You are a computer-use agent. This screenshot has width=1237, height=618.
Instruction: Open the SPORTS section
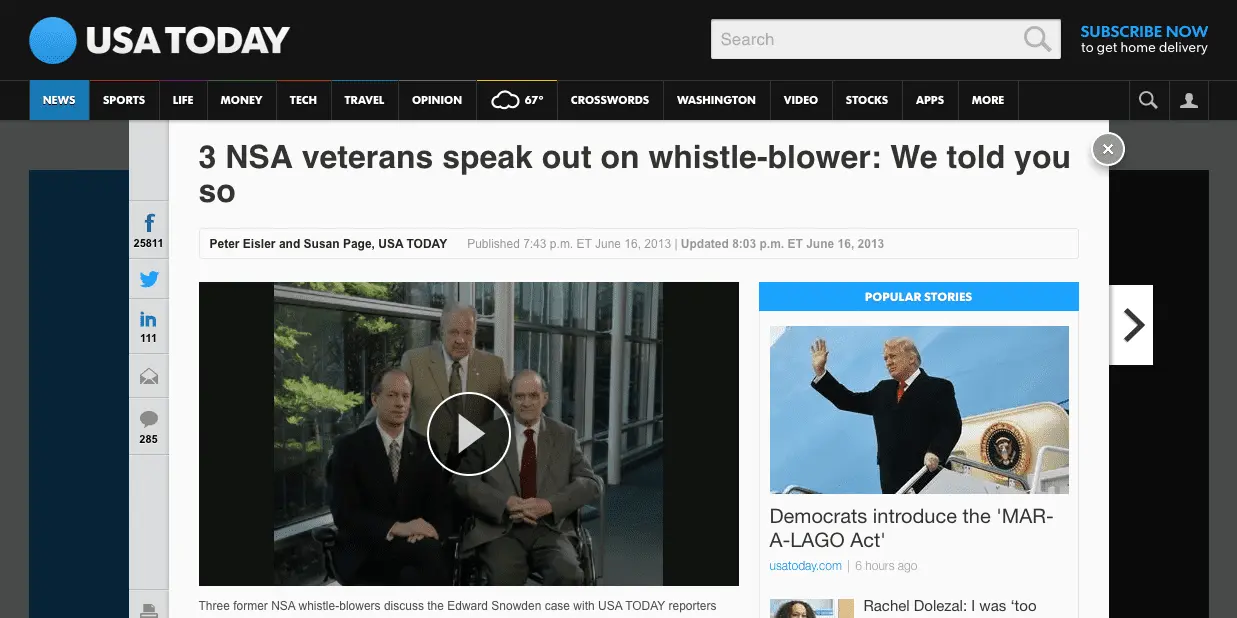coord(124,100)
